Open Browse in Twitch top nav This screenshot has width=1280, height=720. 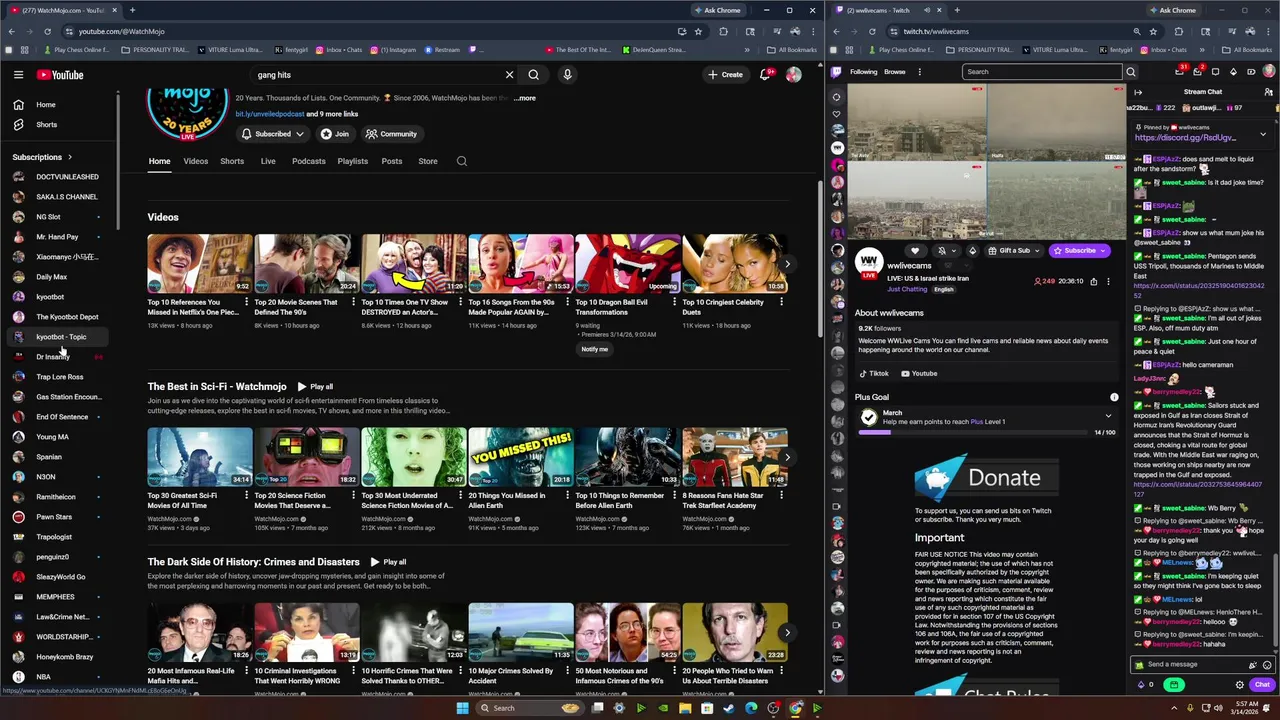click(x=894, y=72)
